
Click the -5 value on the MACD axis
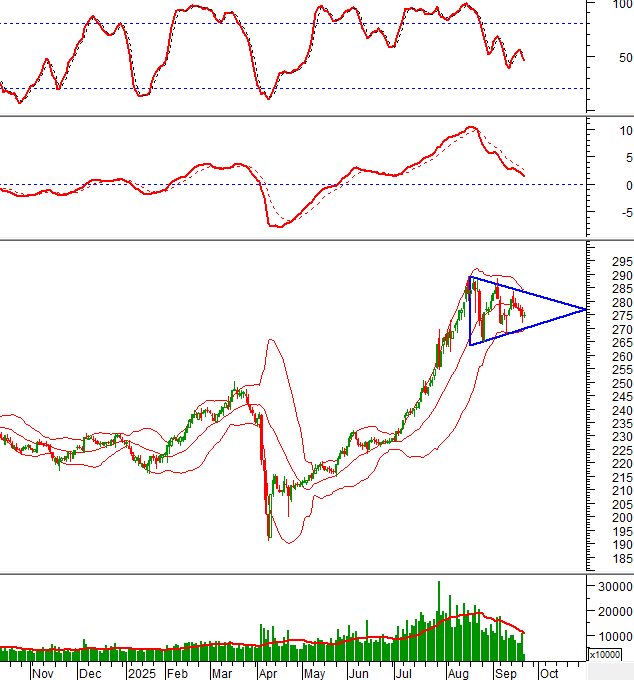pos(627,212)
